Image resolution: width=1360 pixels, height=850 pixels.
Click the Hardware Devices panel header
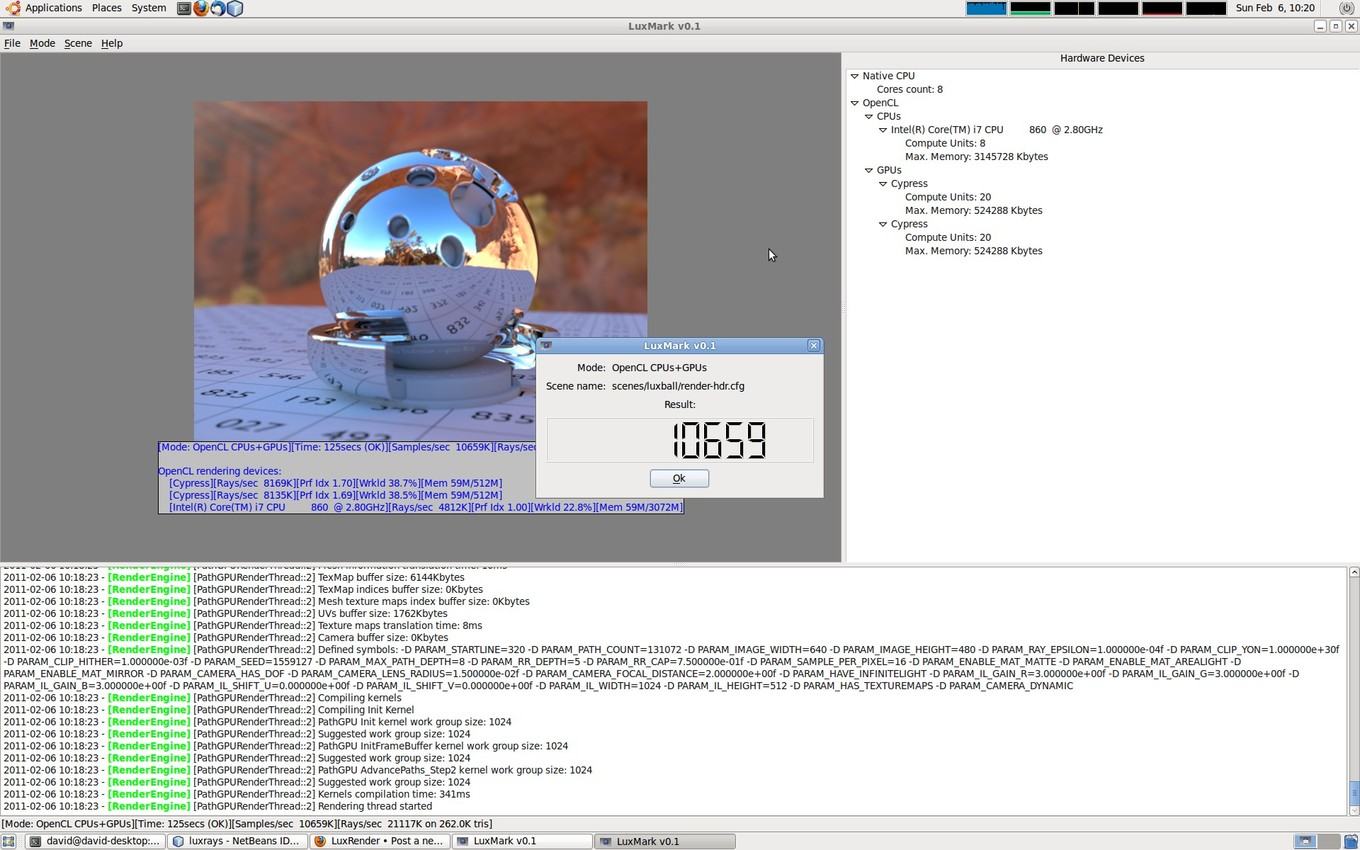tap(1102, 58)
